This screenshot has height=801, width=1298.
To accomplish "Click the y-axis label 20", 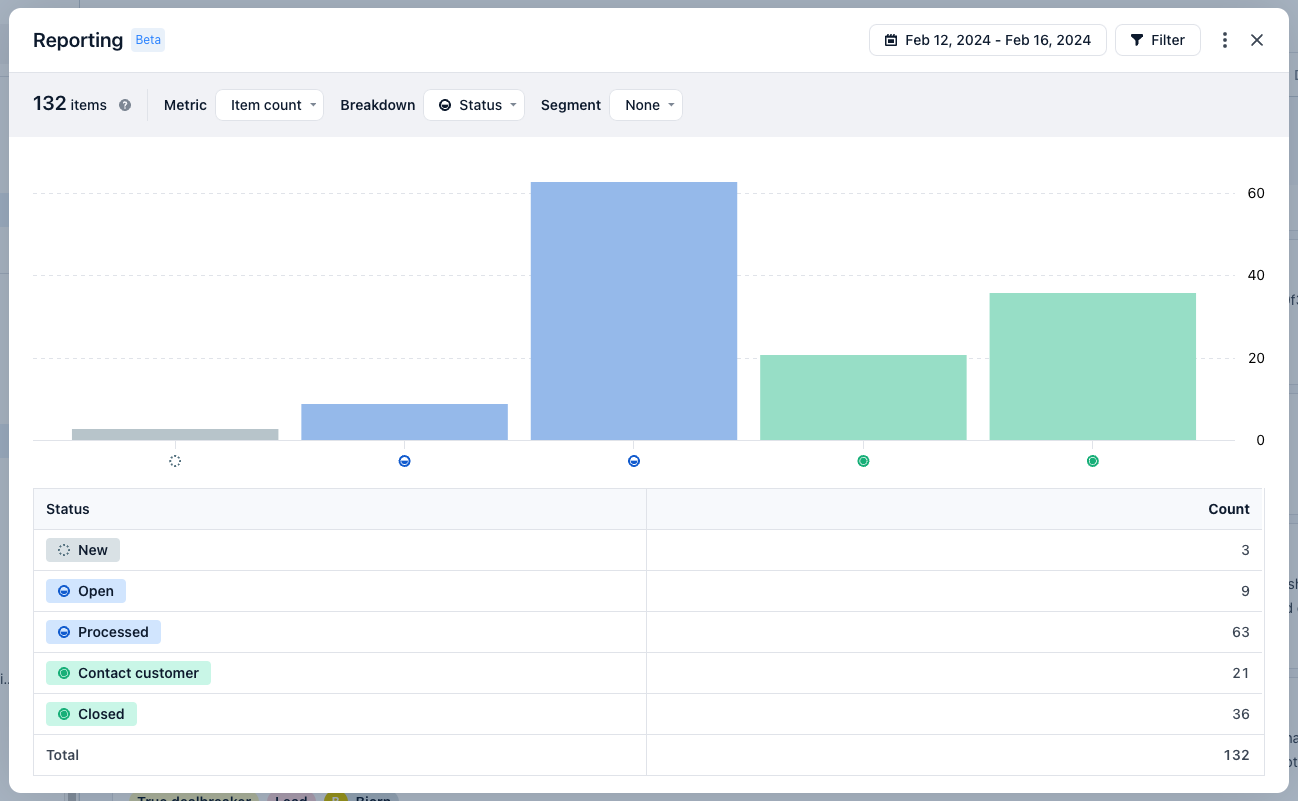I will 1256,358.
